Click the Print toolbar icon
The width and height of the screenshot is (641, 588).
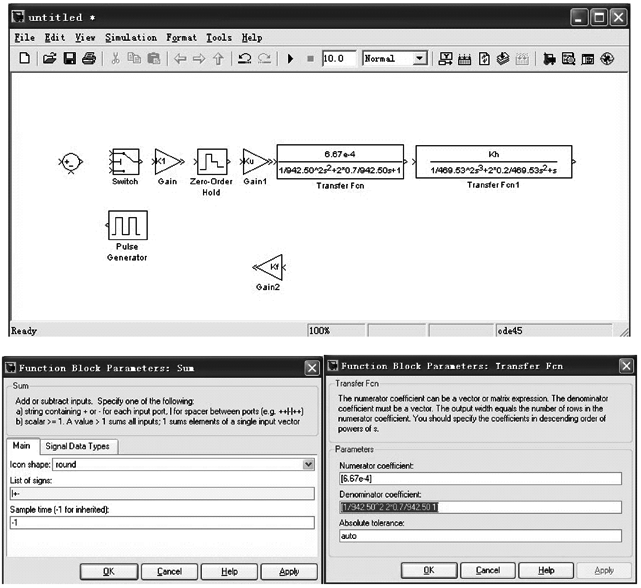click(89, 60)
